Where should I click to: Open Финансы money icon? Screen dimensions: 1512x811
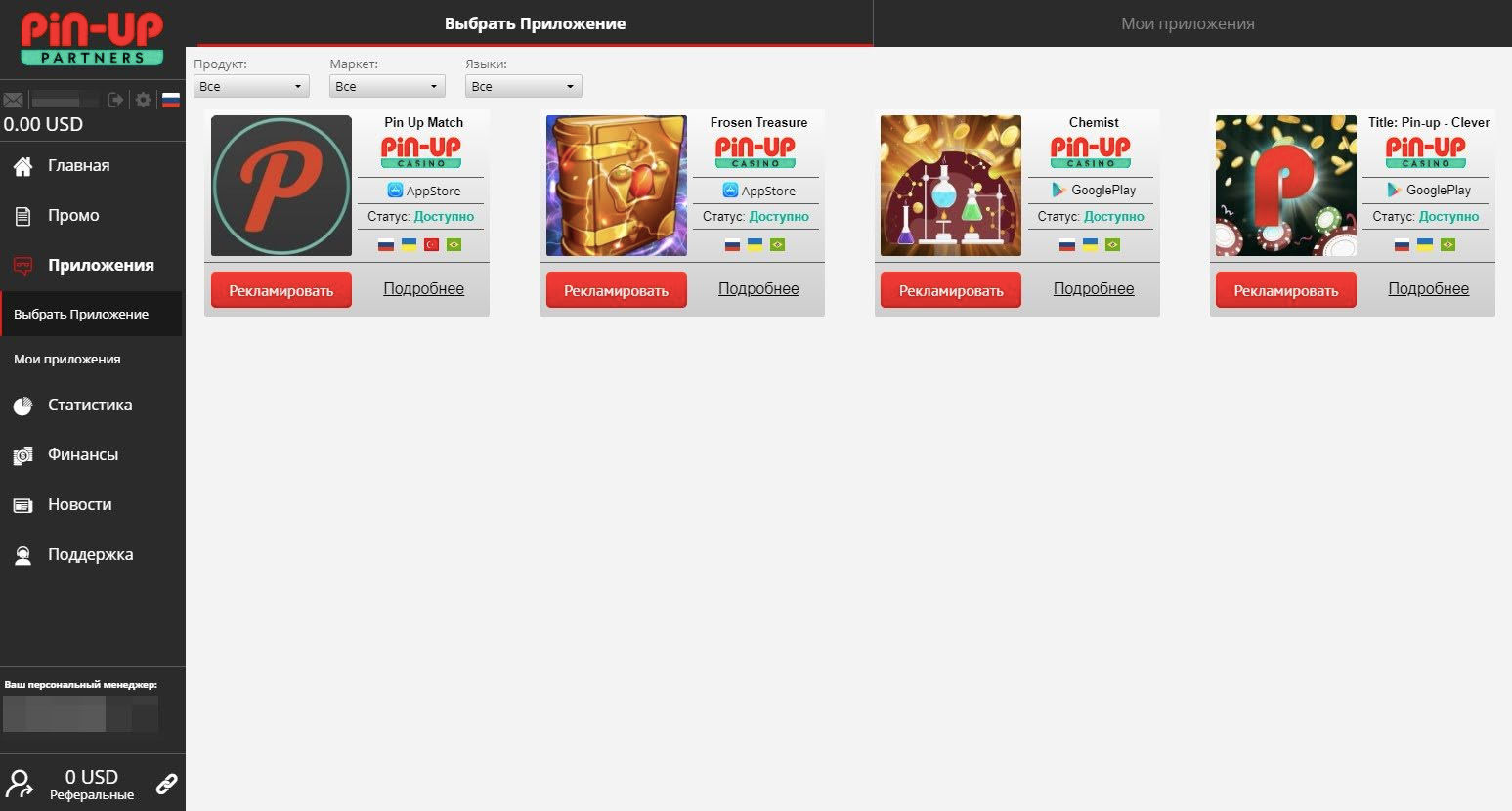pyautogui.click(x=22, y=455)
